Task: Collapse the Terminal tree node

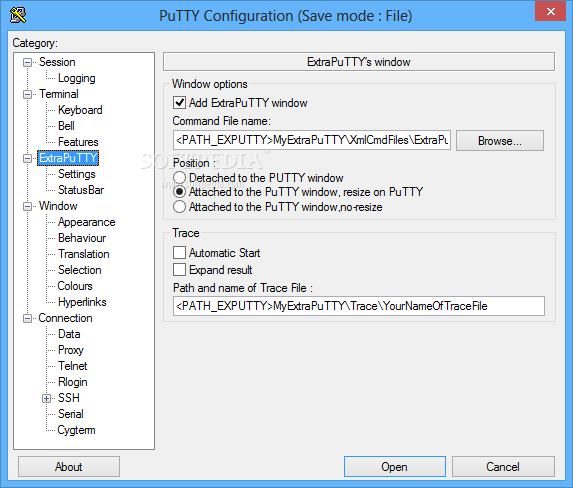Action: [27, 94]
